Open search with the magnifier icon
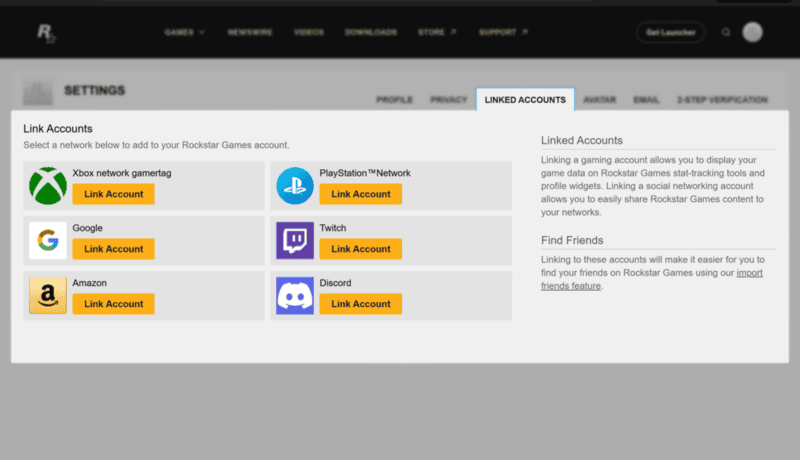Viewport: 800px width, 460px height. pos(726,32)
